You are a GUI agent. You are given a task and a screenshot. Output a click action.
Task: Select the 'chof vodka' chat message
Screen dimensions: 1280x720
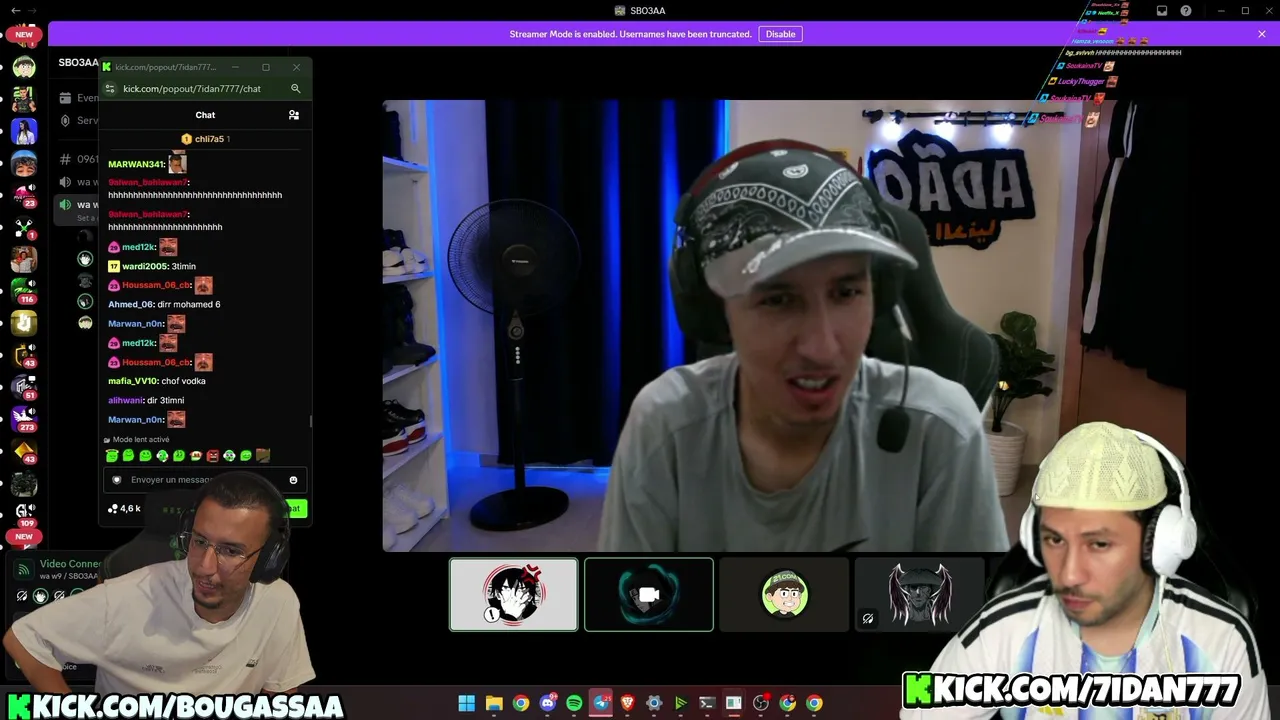[x=183, y=381]
